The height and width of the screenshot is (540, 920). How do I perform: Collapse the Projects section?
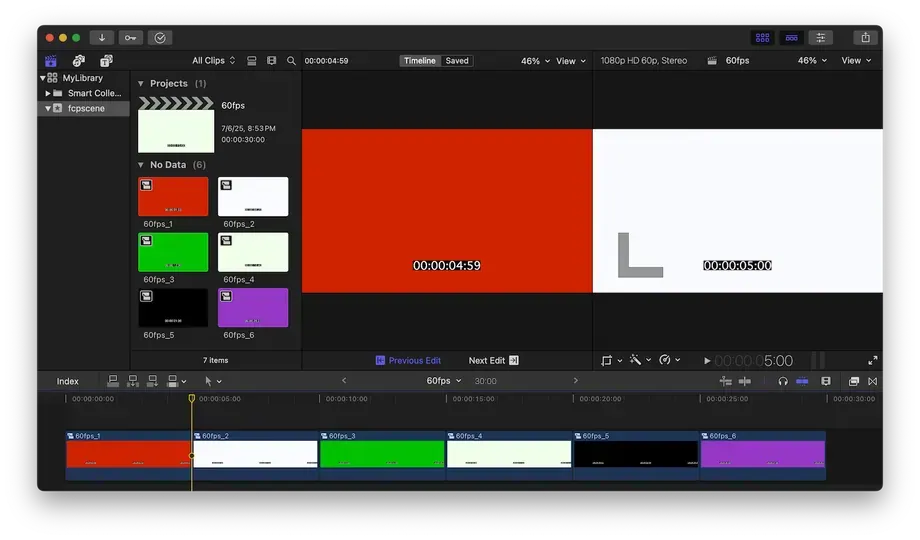[141, 83]
